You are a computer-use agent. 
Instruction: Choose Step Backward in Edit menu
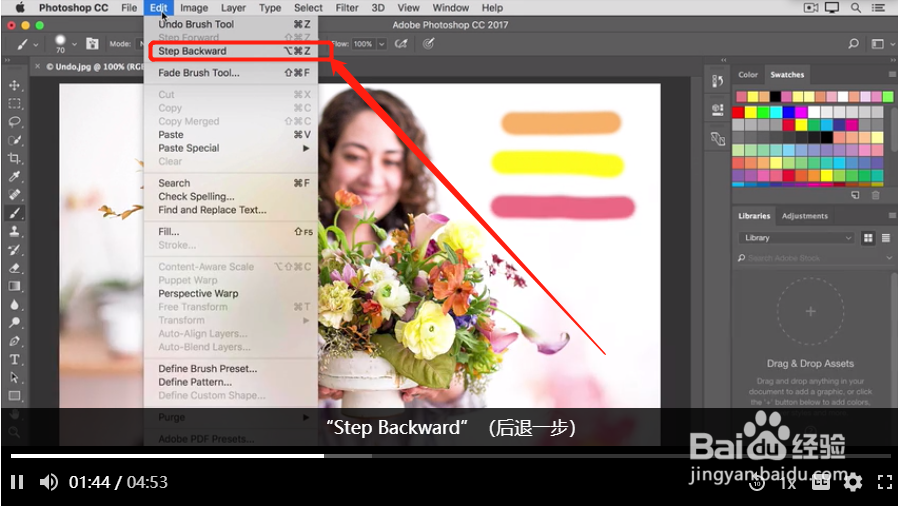point(231,51)
